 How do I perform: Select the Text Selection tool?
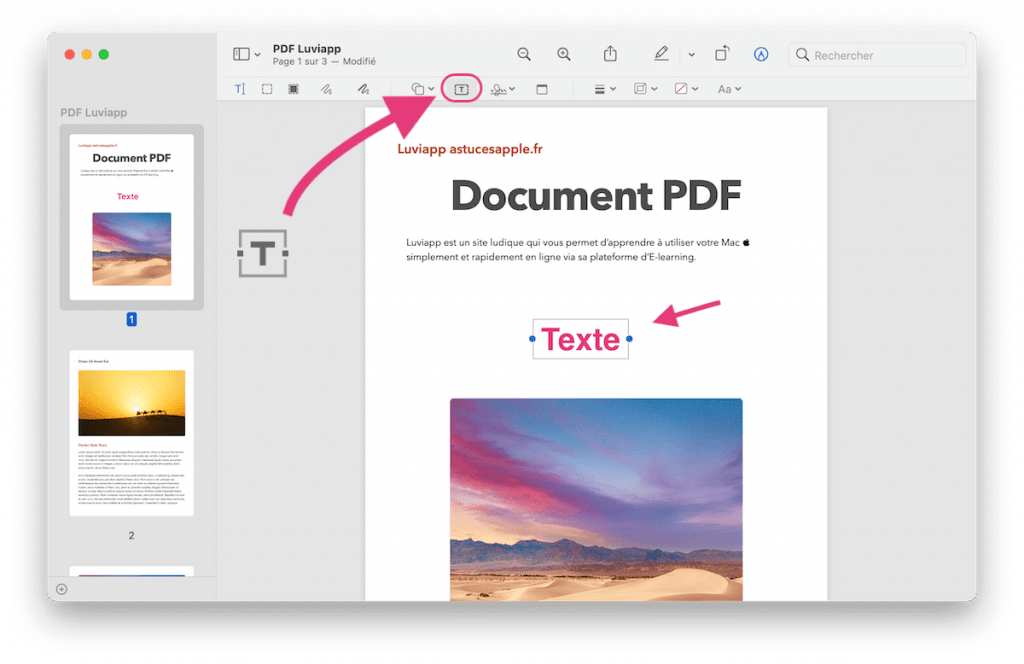pyautogui.click(x=240, y=88)
